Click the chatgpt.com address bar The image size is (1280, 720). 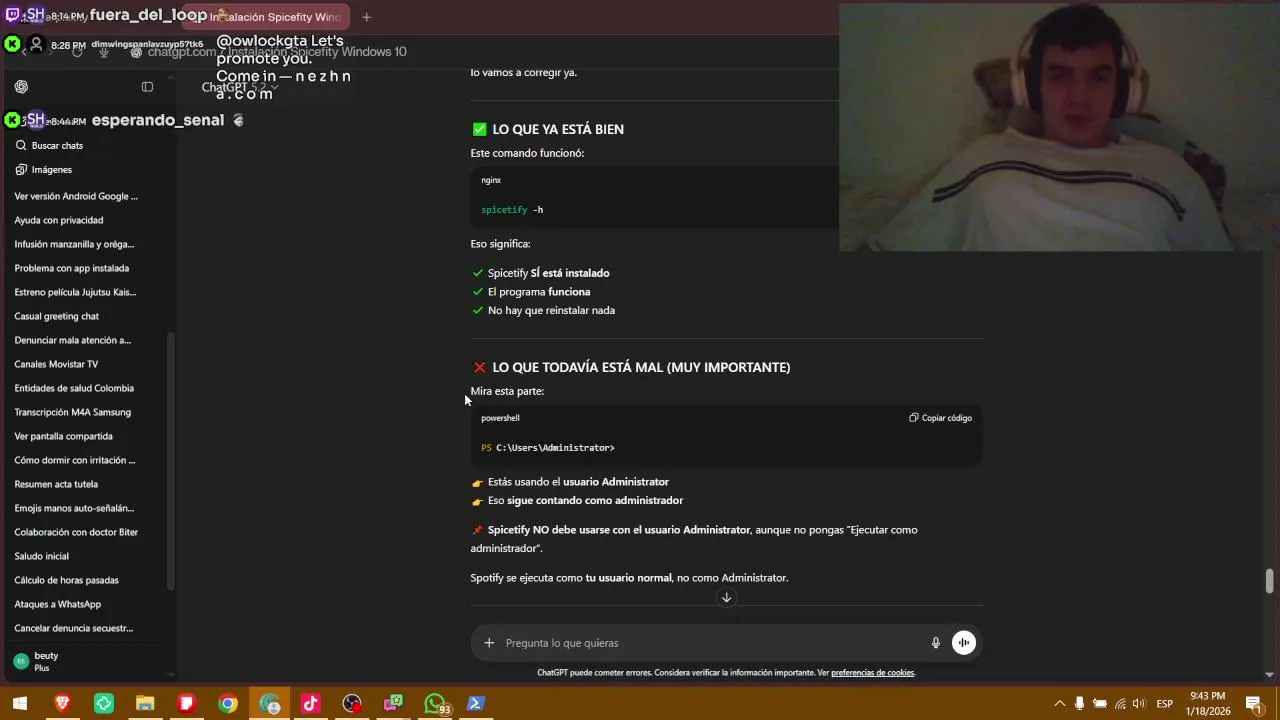(277, 52)
